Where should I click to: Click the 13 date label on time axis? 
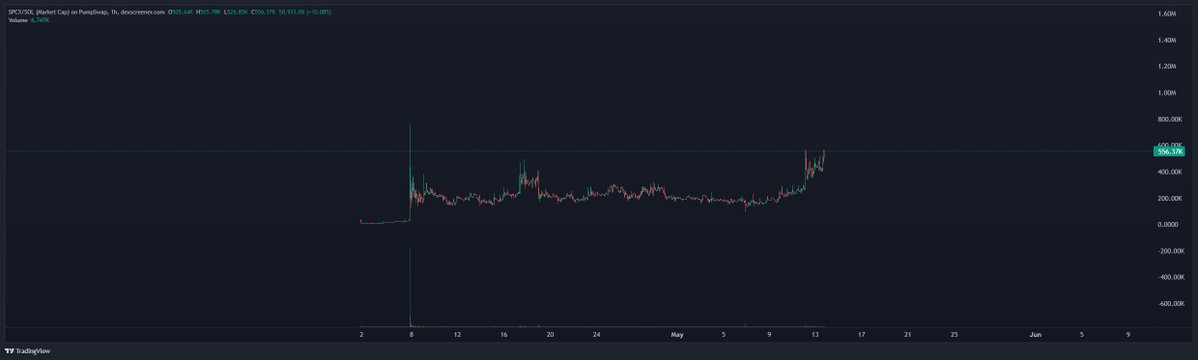(815, 335)
